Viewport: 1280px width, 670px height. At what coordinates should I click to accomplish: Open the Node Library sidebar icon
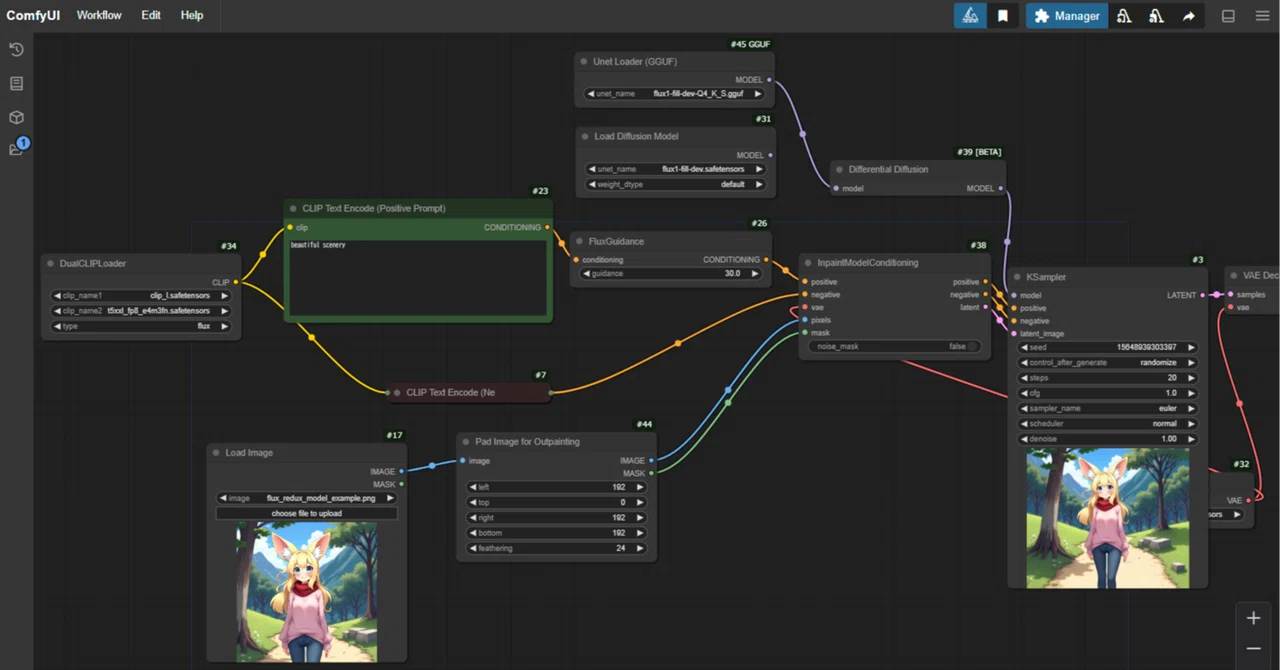[16, 84]
